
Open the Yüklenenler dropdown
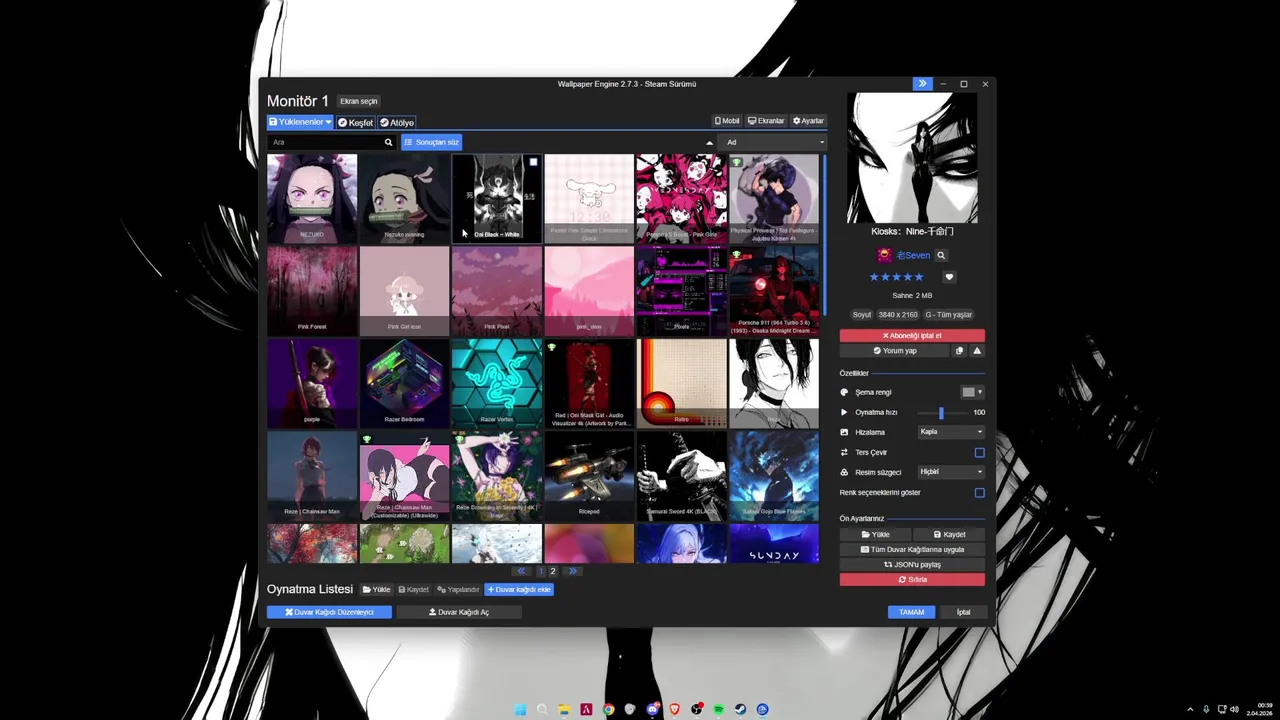pos(300,122)
